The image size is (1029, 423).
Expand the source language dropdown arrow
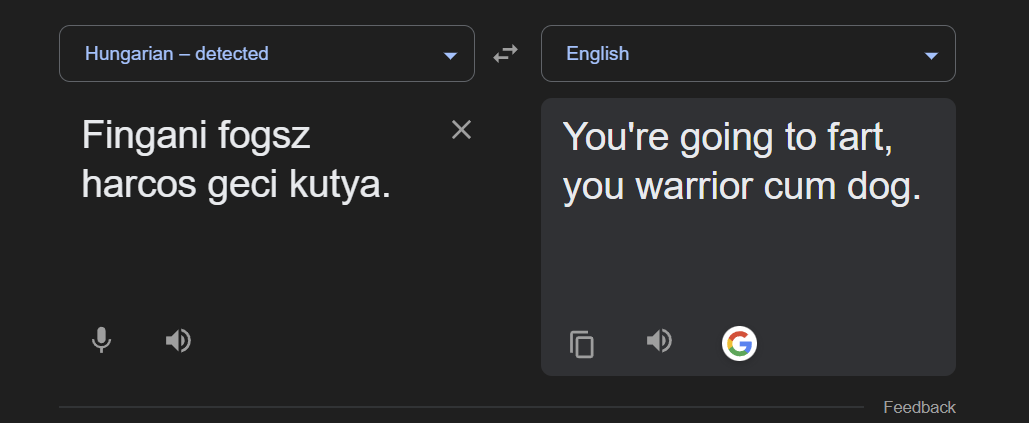[450, 56]
